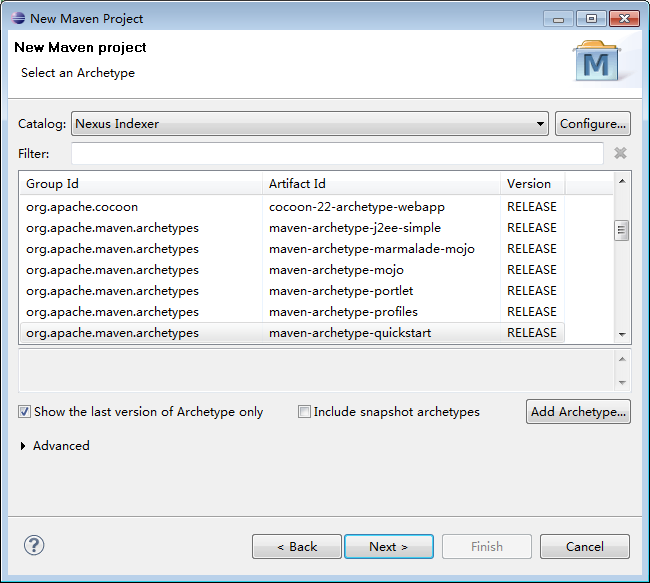This screenshot has height=583, width=650.
Task: Click into the Filter text field
Action: click(337, 153)
